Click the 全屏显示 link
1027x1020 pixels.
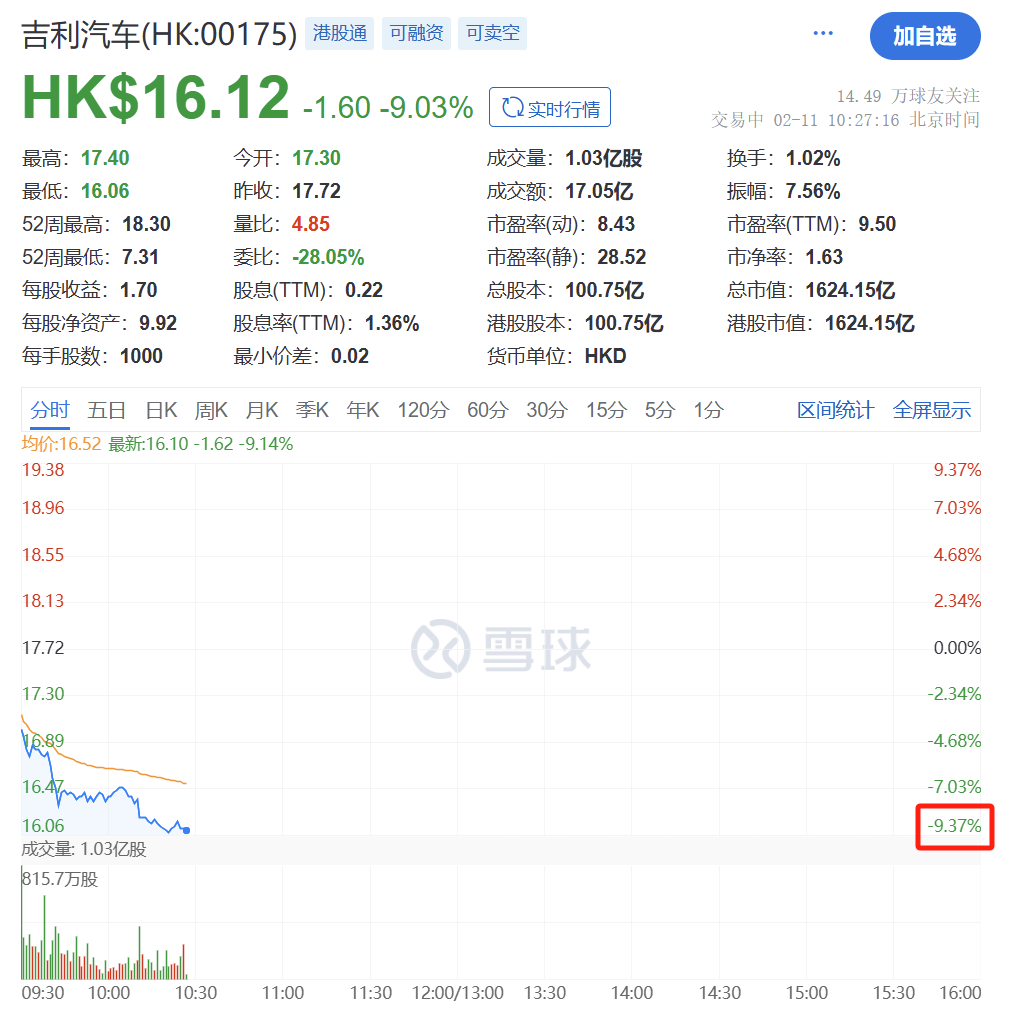[931, 410]
